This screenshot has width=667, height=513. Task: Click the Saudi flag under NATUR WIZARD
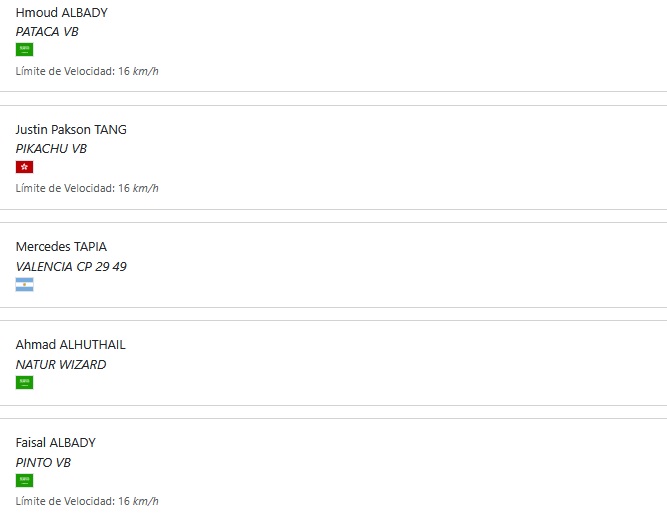[x=24, y=382]
